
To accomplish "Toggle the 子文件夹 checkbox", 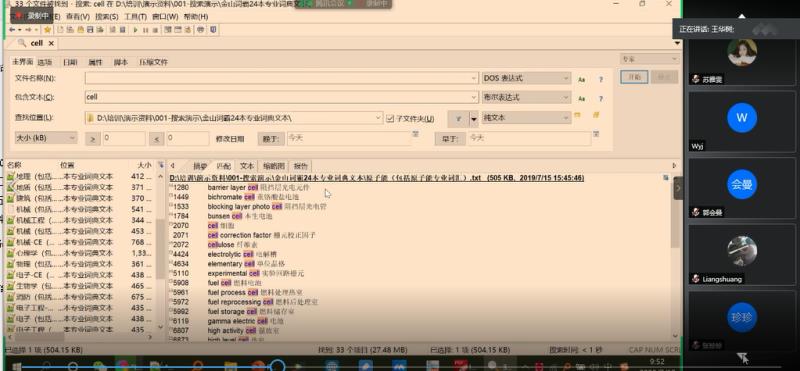I will pyautogui.click(x=390, y=118).
